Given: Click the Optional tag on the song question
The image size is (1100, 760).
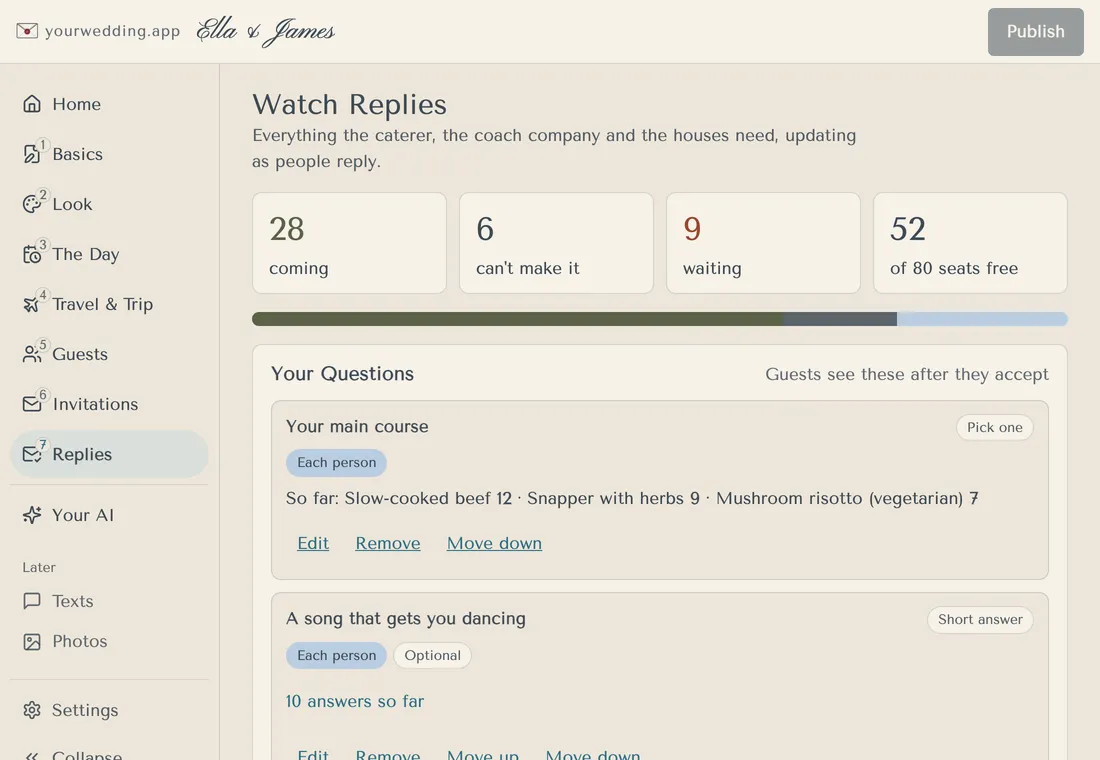Looking at the screenshot, I should pos(432,655).
